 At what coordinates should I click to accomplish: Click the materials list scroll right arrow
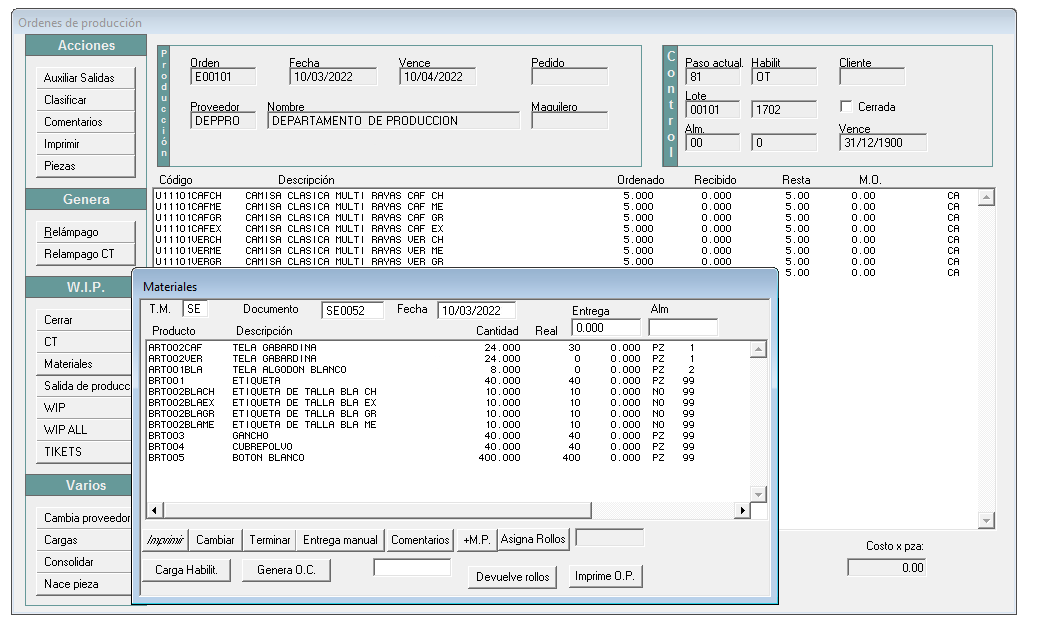click(x=743, y=510)
